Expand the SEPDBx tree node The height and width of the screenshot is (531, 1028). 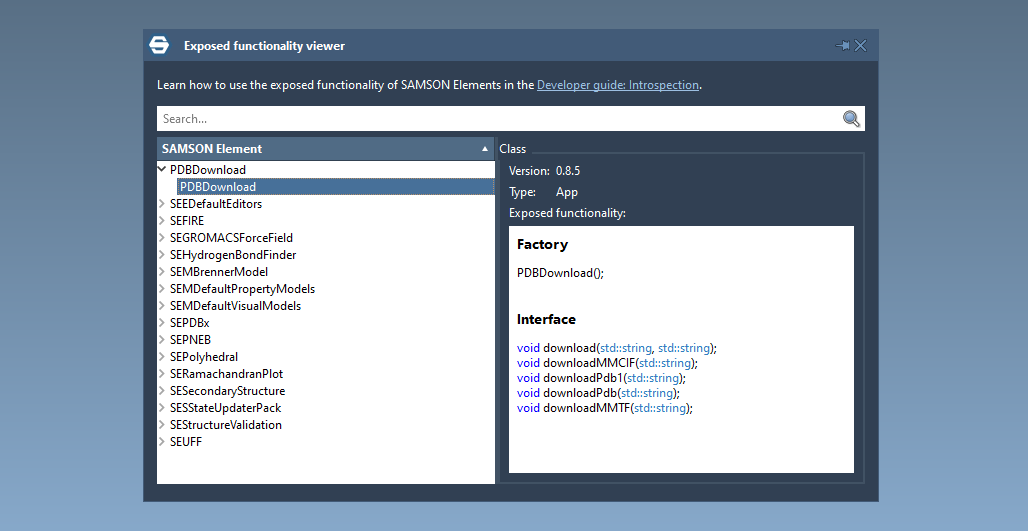point(162,323)
